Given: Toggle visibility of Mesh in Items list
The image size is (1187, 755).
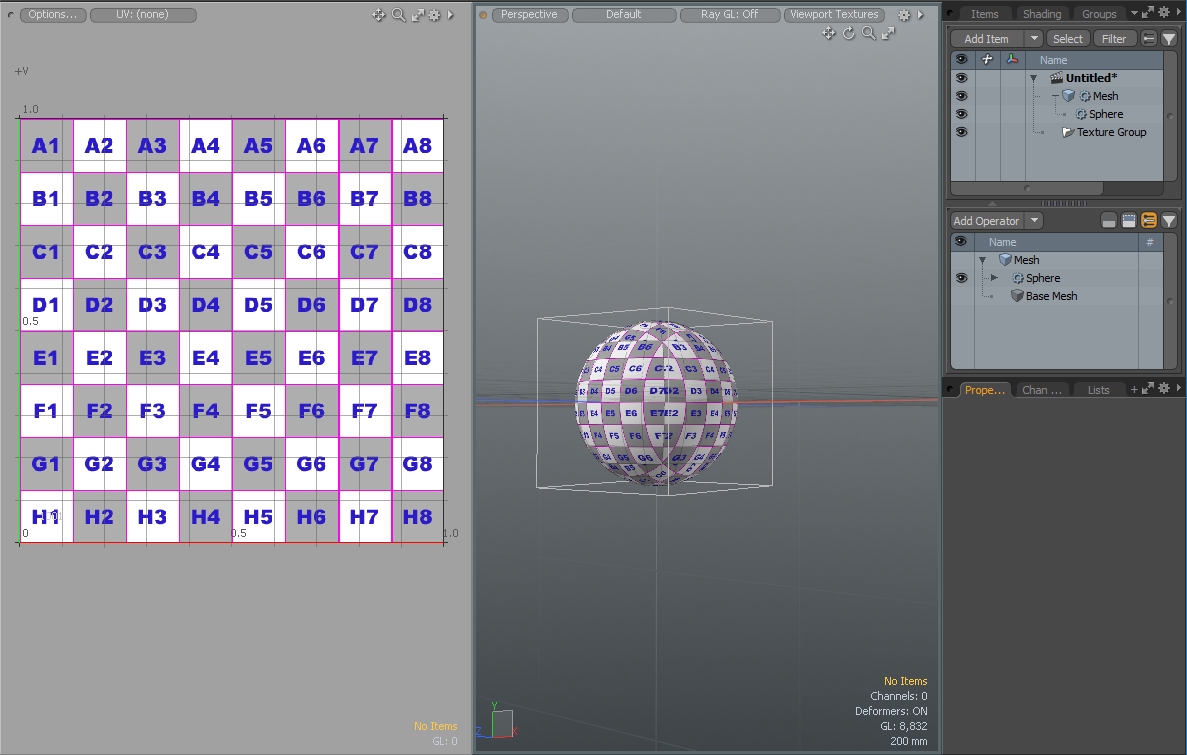Looking at the screenshot, I should click(961, 96).
